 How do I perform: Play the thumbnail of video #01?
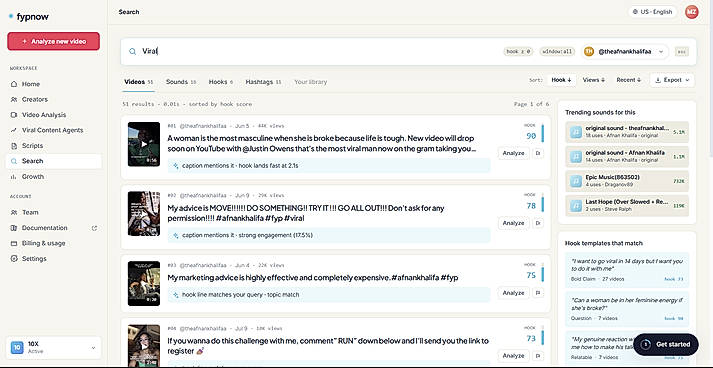click(144, 144)
